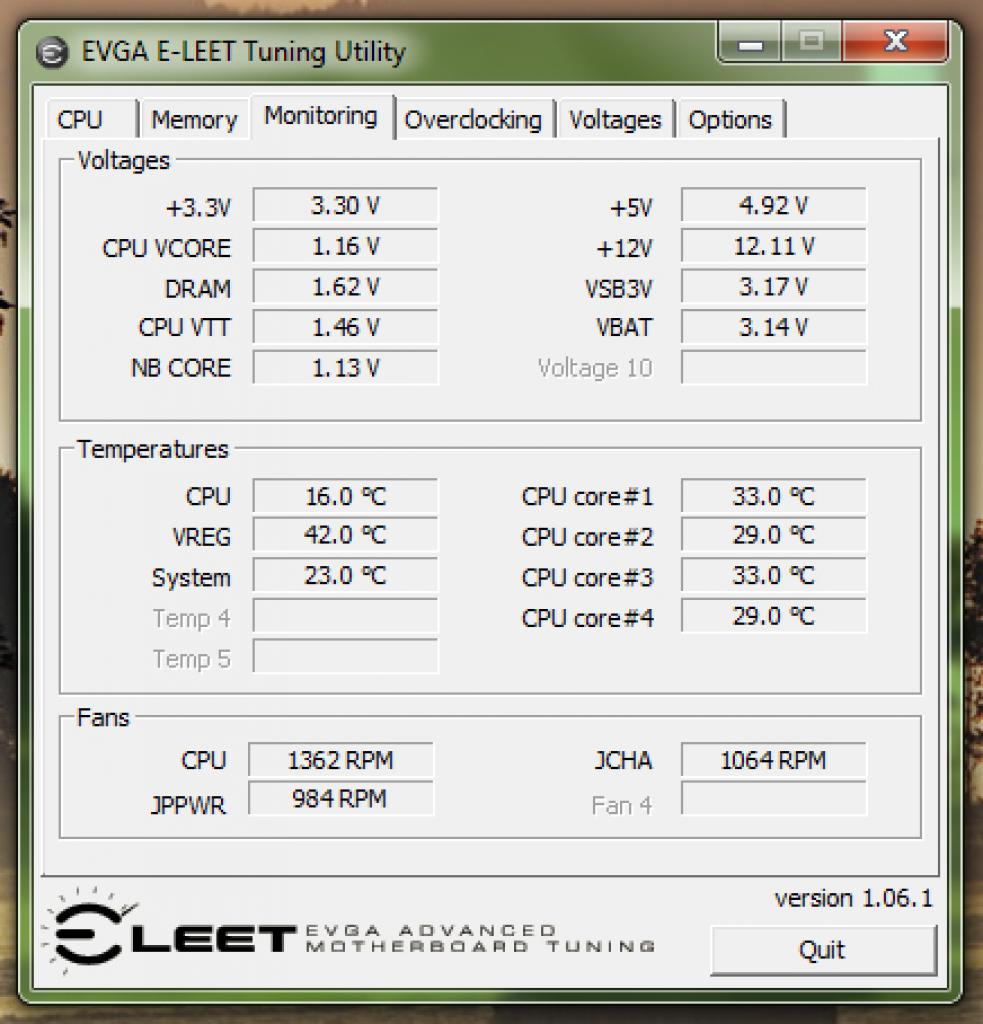Click the Voltages group heading
Viewport: 983px width, 1024px height.
click(x=123, y=161)
